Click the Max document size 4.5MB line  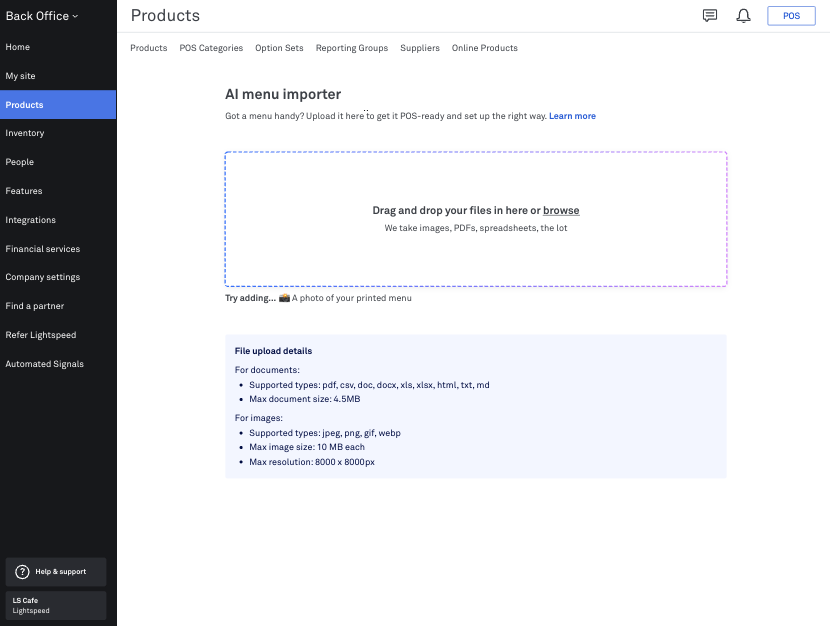(304, 399)
